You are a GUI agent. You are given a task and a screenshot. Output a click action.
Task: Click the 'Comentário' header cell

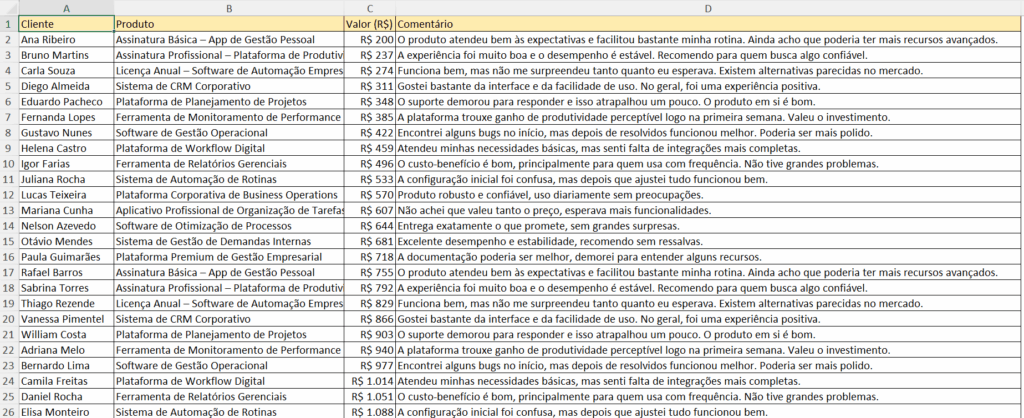pyautogui.click(x=707, y=24)
